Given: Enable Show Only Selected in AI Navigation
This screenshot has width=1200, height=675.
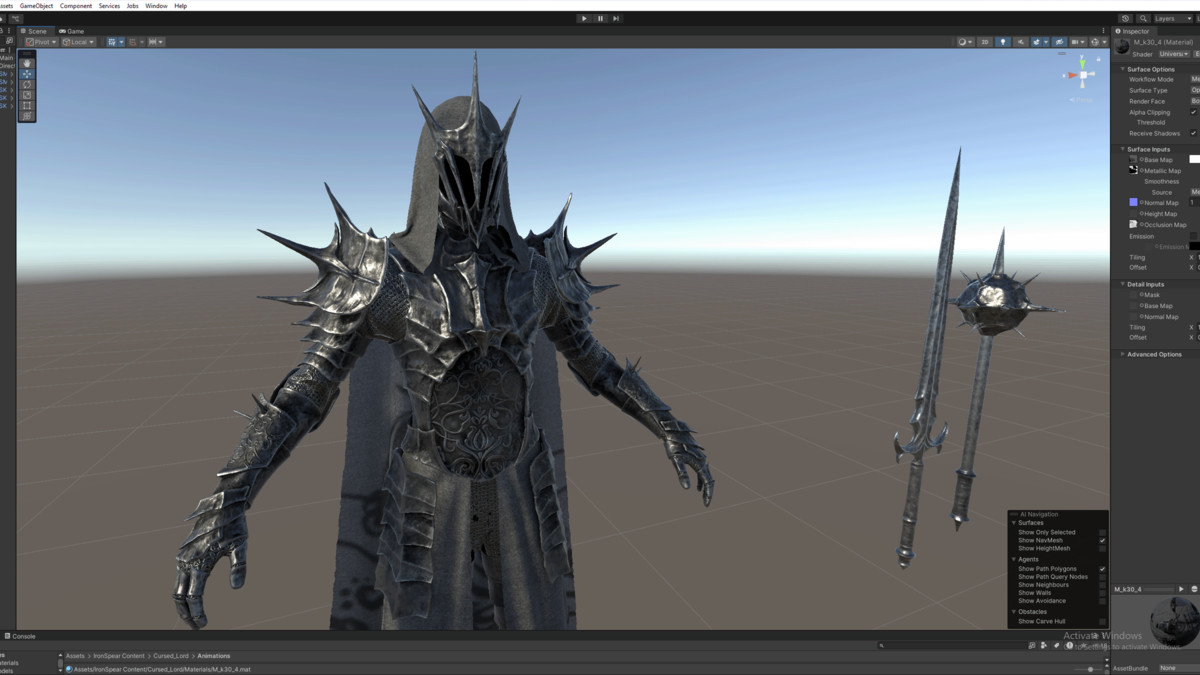Looking at the screenshot, I should (1103, 533).
